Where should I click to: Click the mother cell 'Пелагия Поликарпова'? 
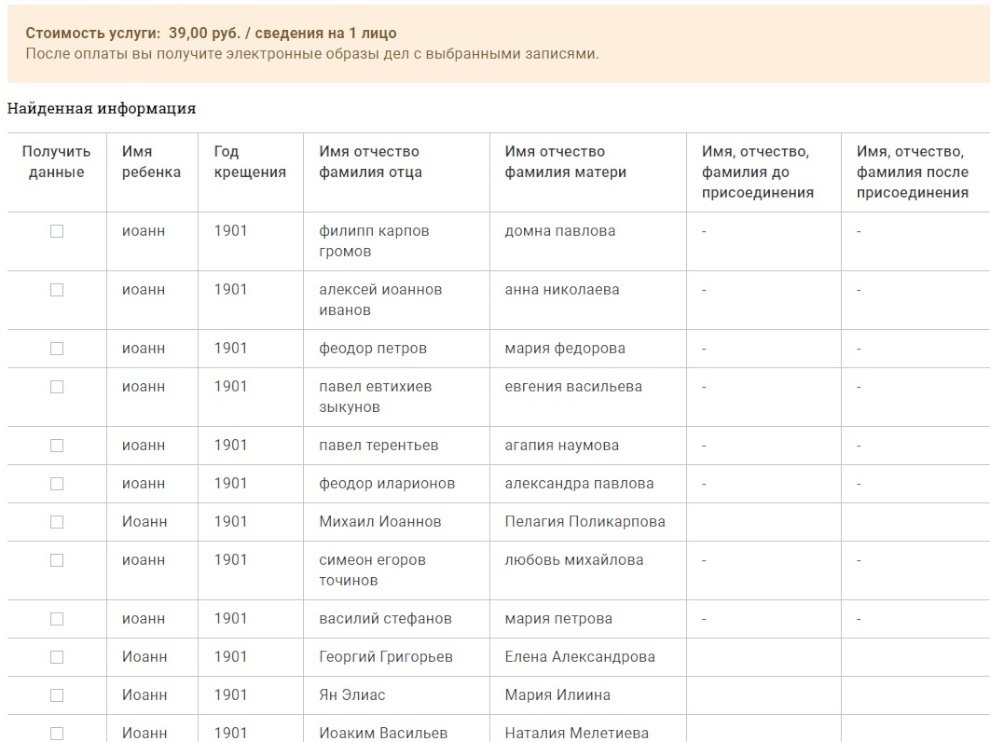click(584, 522)
